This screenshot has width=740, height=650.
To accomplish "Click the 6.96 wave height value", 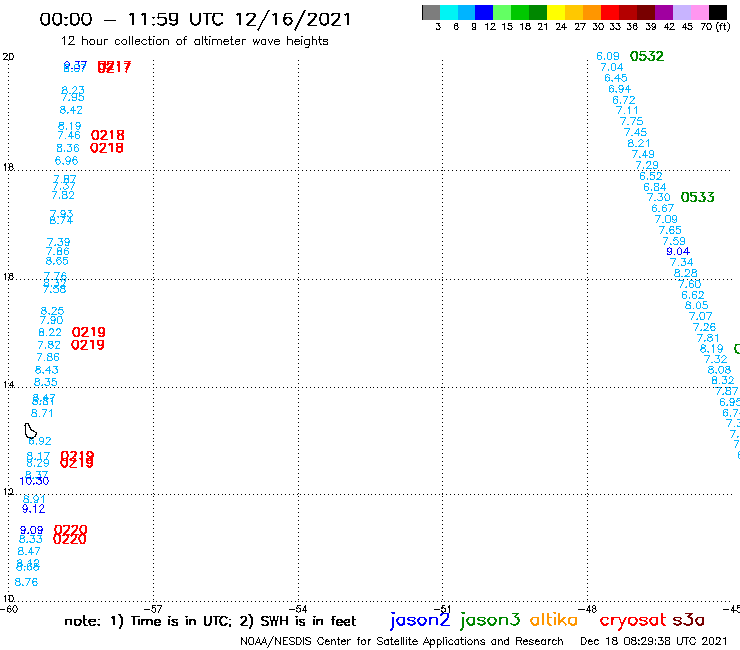I will pos(66,160).
